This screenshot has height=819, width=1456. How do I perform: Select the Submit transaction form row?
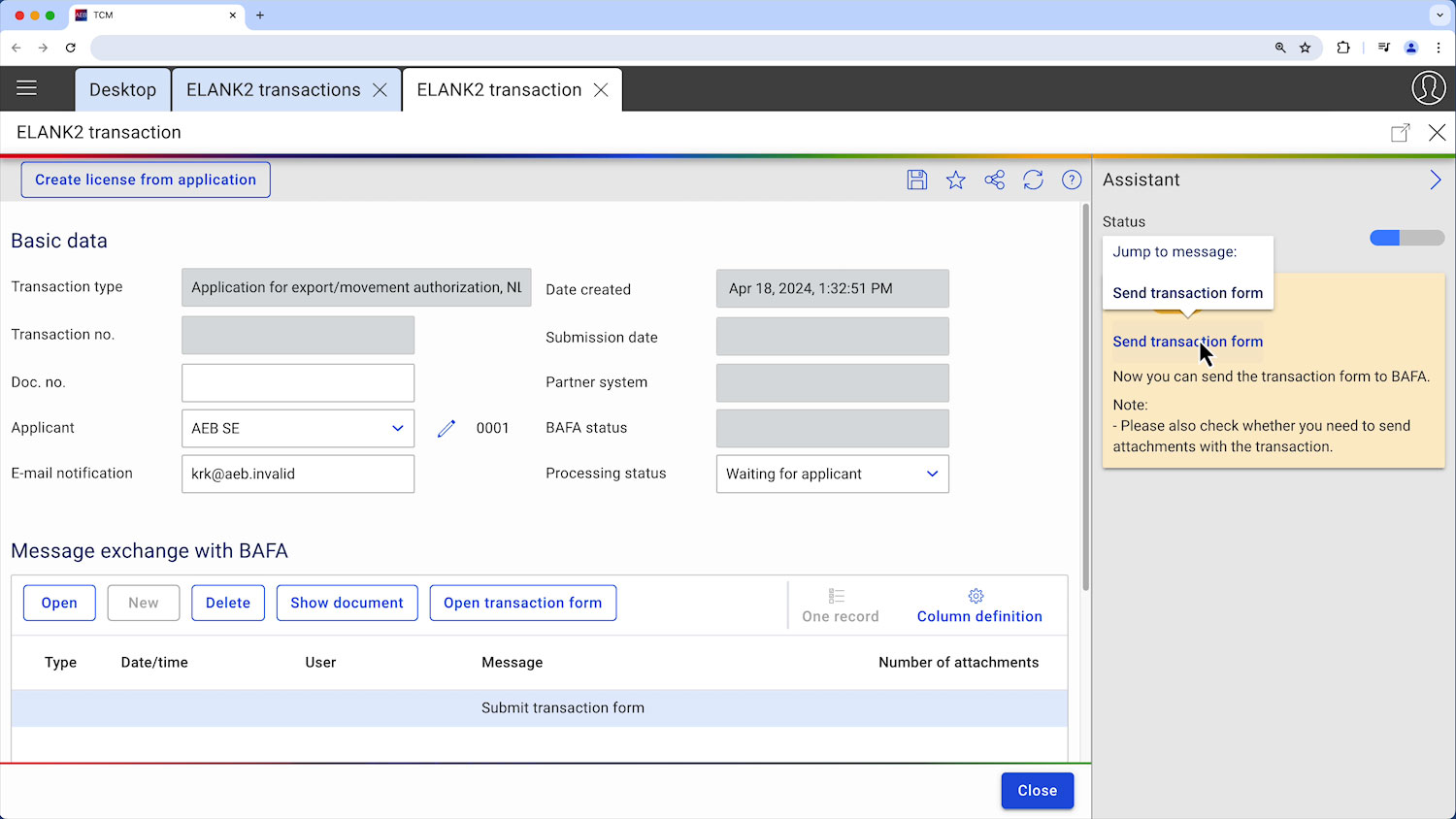tap(563, 707)
